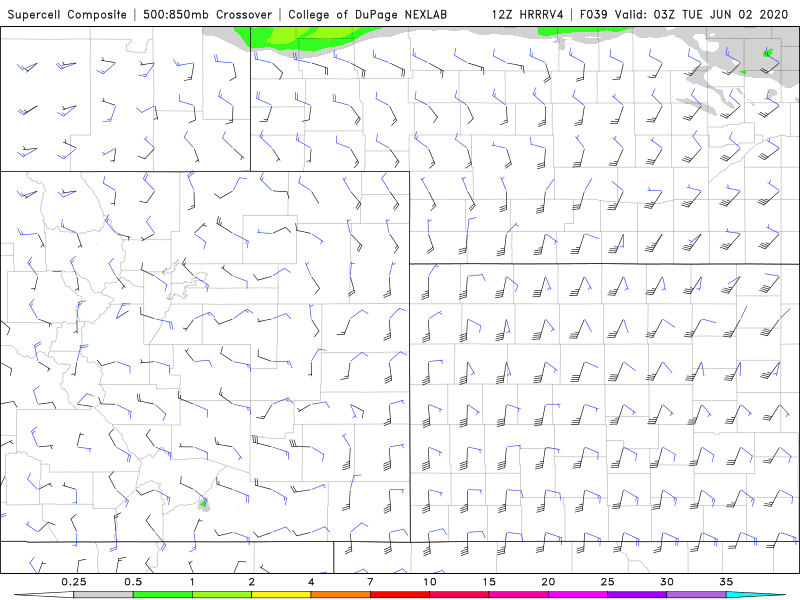Image resolution: width=800 pixels, height=600 pixels.
Task: Click the small green supercell spot in southern Colorado
Action: (203, 504)
